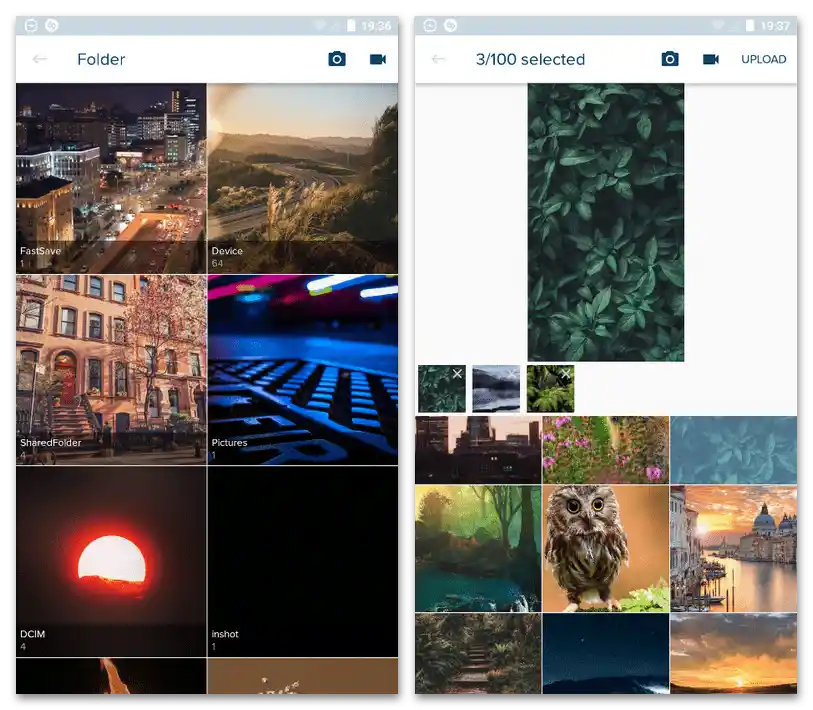813x710 pixels.
Task: Select the Venice sunset canal photo
Action: click(x=734, y=549)
